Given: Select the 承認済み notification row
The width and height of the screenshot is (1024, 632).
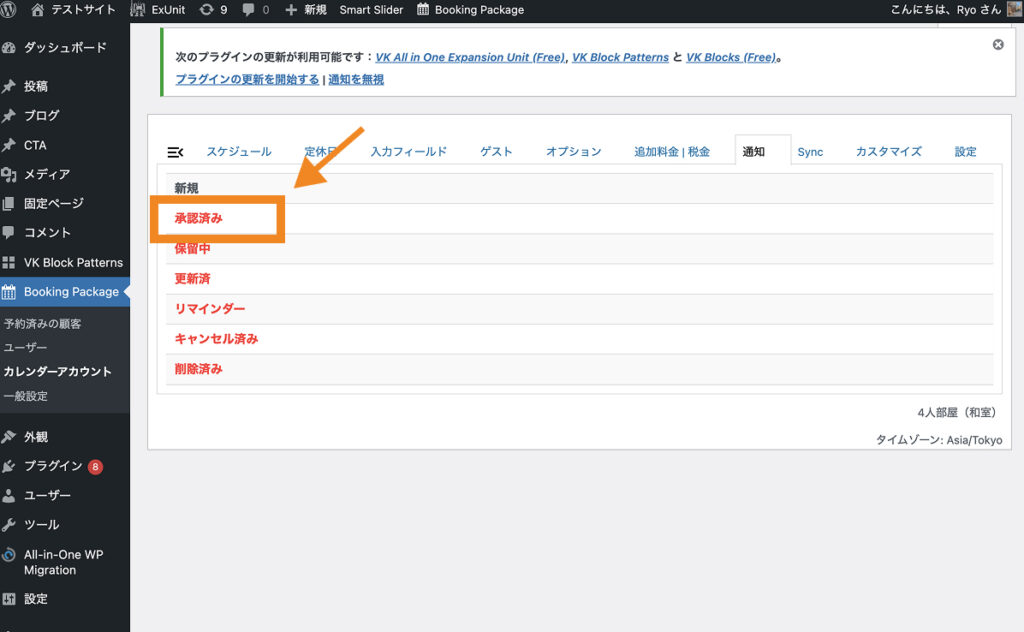Looking at the screenshot, I should click(x=199, y=218).
